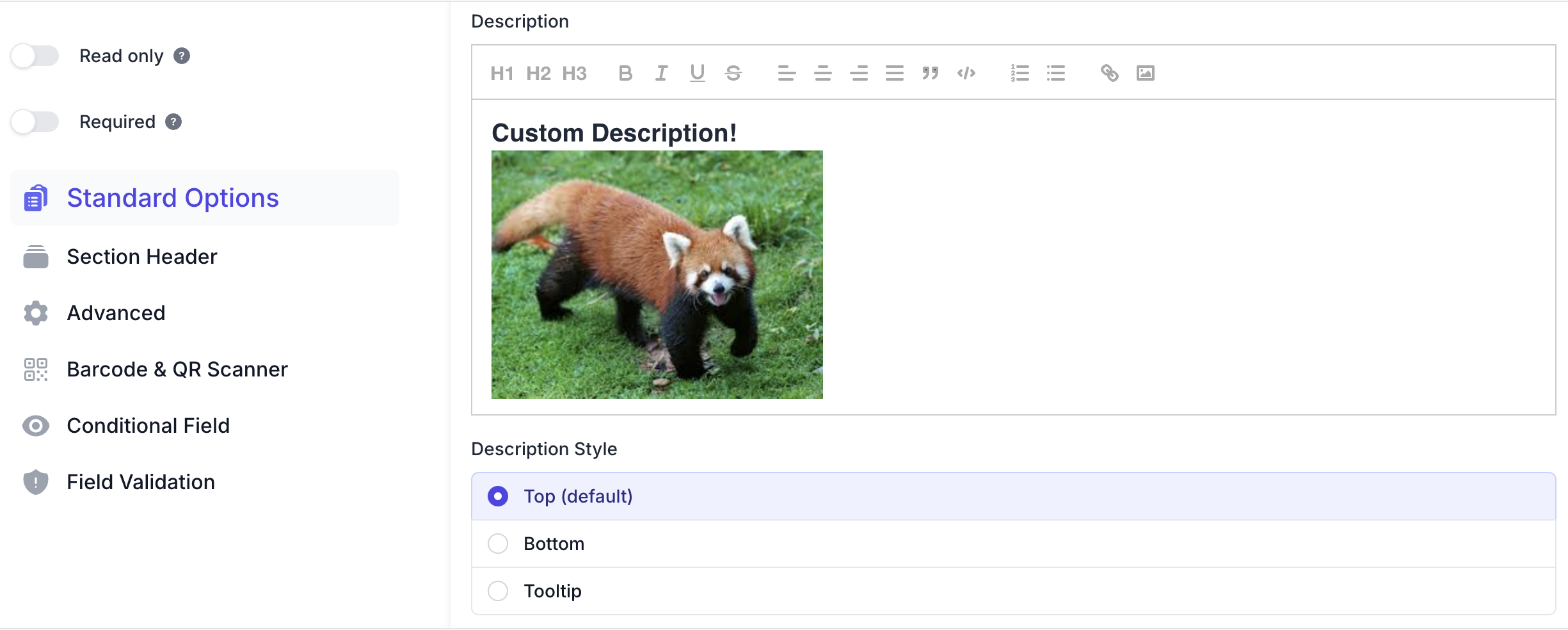Apply italic formatting in toolbar
This screenshot has width=1568, height=630.
tap(661, 74)
